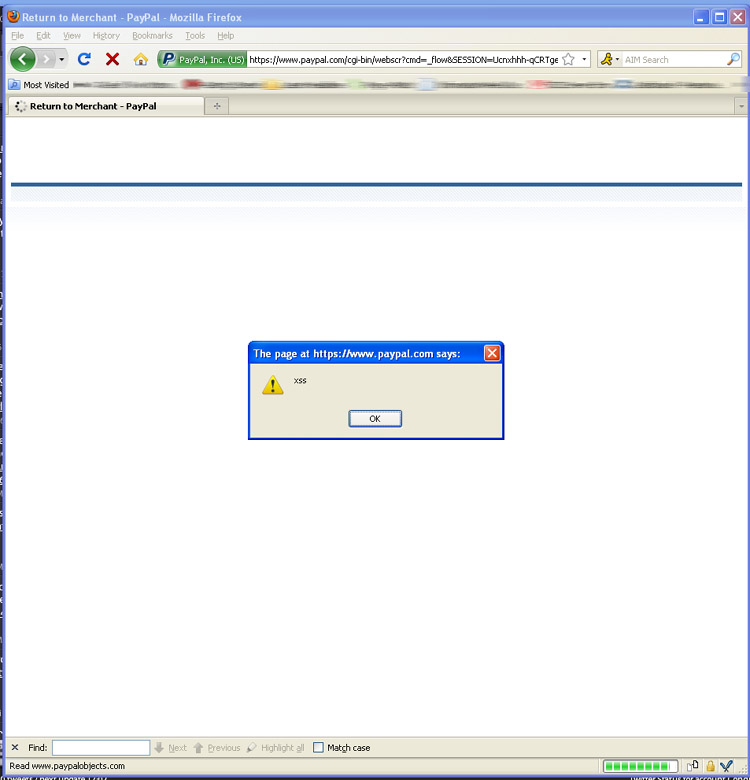Open the View menu
Image resolution: width=750 pixels, height=780 pixels.
tap(72, 35)
